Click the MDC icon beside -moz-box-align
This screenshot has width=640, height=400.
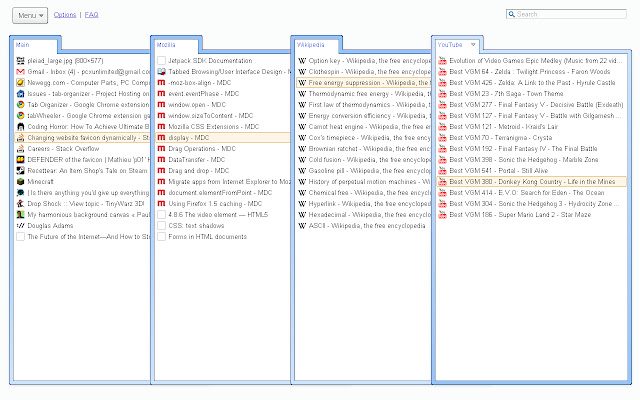pyautogui.click(x=162, y=83)
